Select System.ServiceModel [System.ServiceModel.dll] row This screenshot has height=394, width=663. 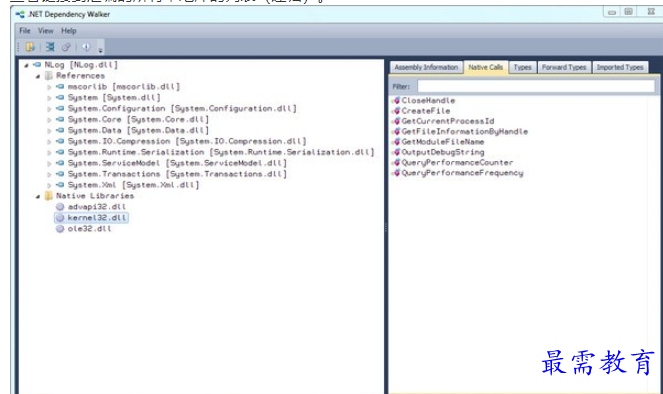click(177, 163)
